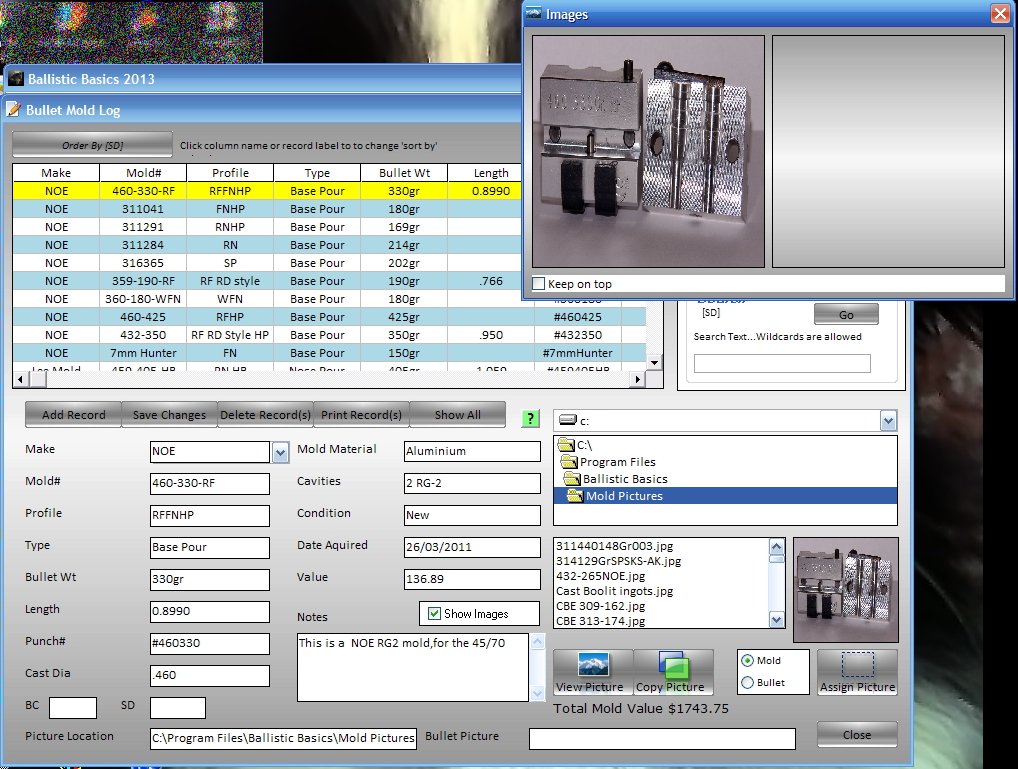Screen dimensions: 1018x769
Task: Expand the drive selection dropdown
Action: pos(888,421)
